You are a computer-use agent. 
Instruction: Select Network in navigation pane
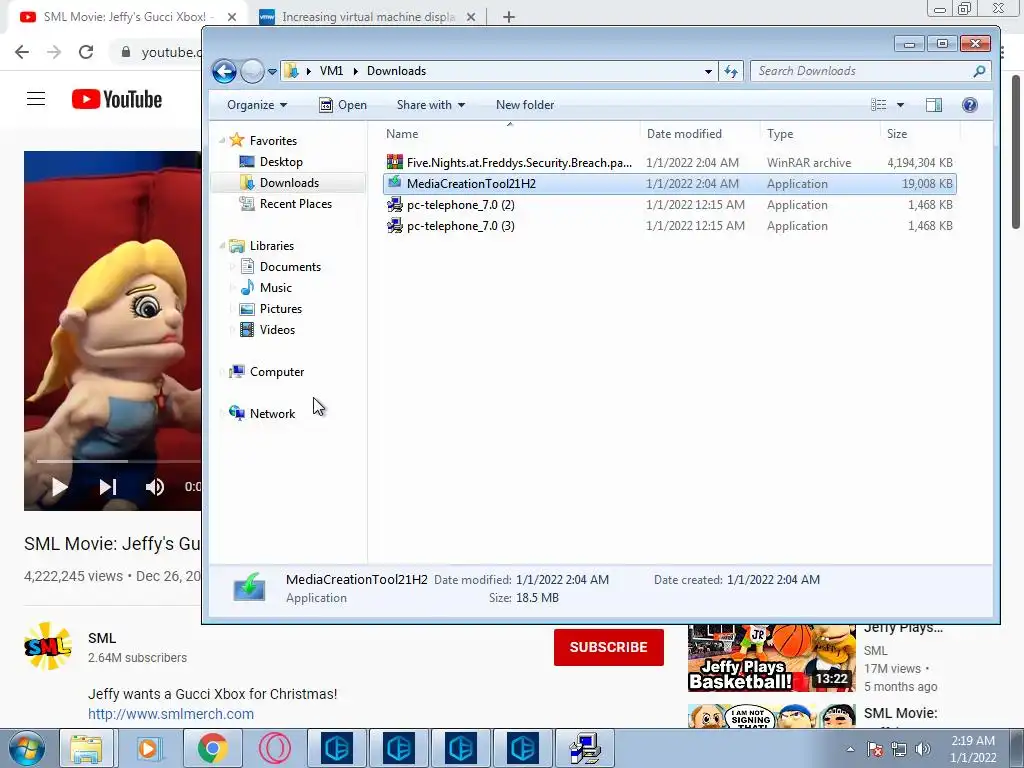272,413
